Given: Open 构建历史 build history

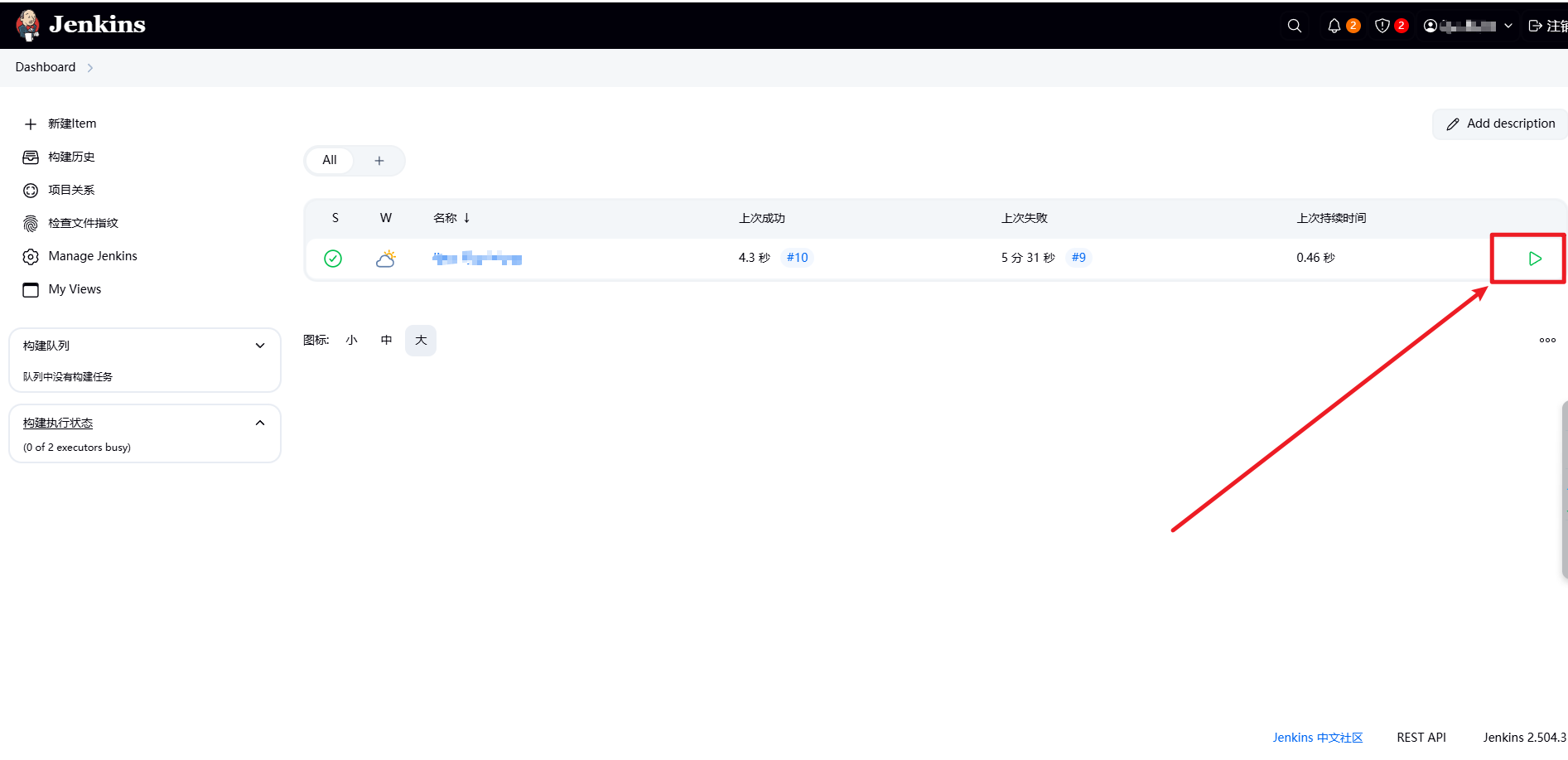Looking at the screenshot, I should (x=71, y=157).
